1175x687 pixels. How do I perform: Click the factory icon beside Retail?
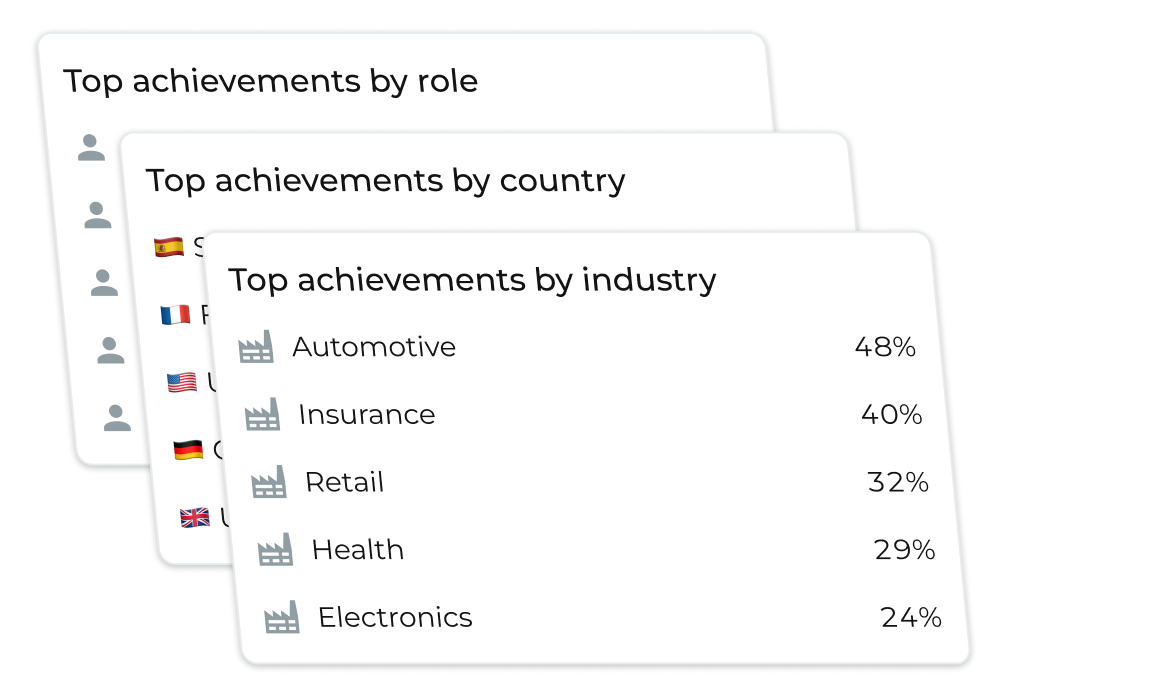[x=268, y=482]
